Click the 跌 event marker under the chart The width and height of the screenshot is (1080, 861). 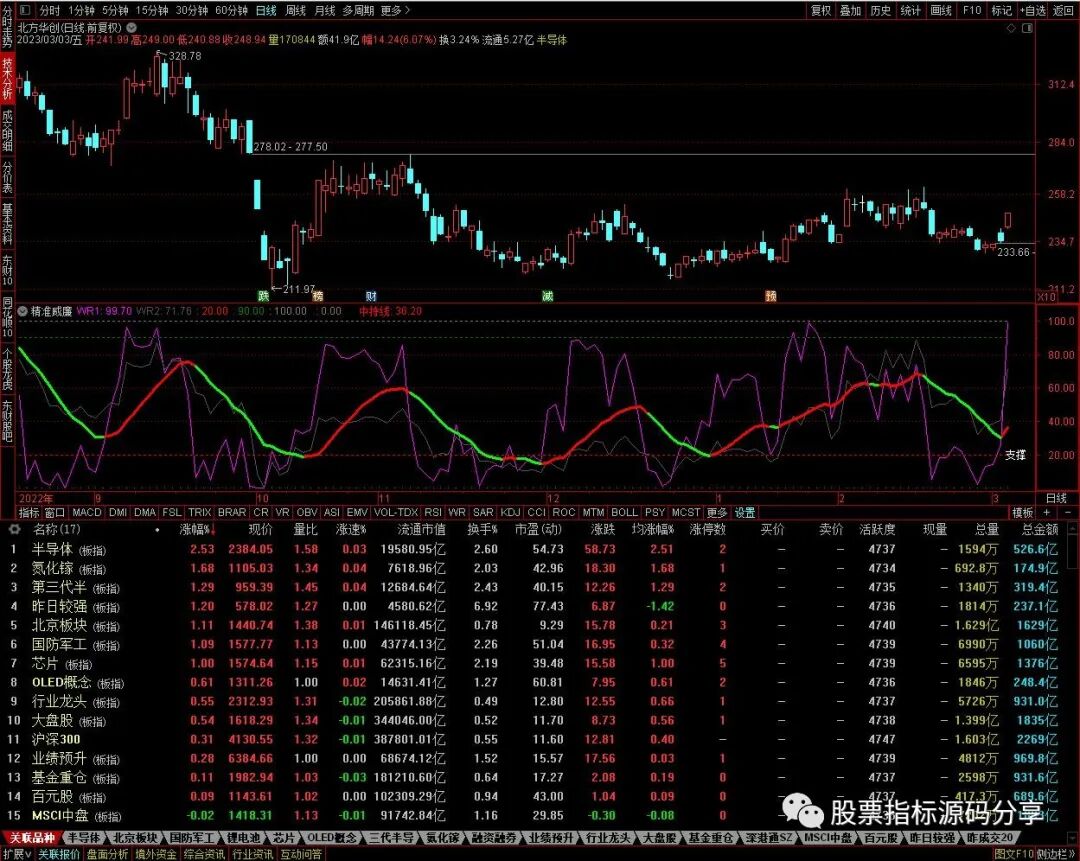pos(263,295)
